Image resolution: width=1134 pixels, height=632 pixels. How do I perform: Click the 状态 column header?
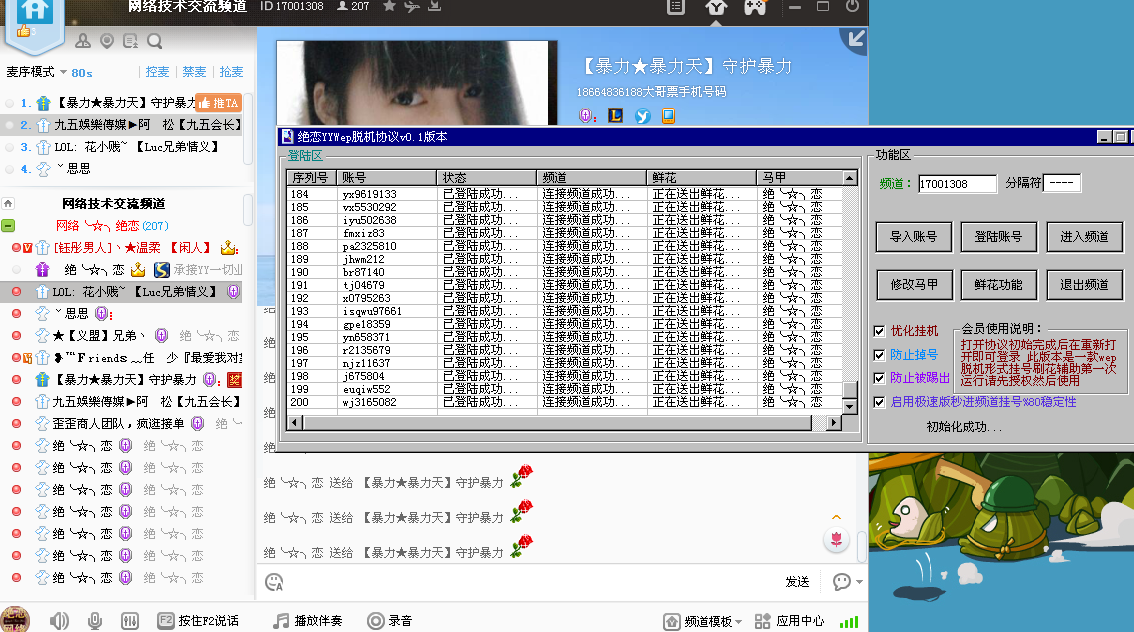[486, 178]
